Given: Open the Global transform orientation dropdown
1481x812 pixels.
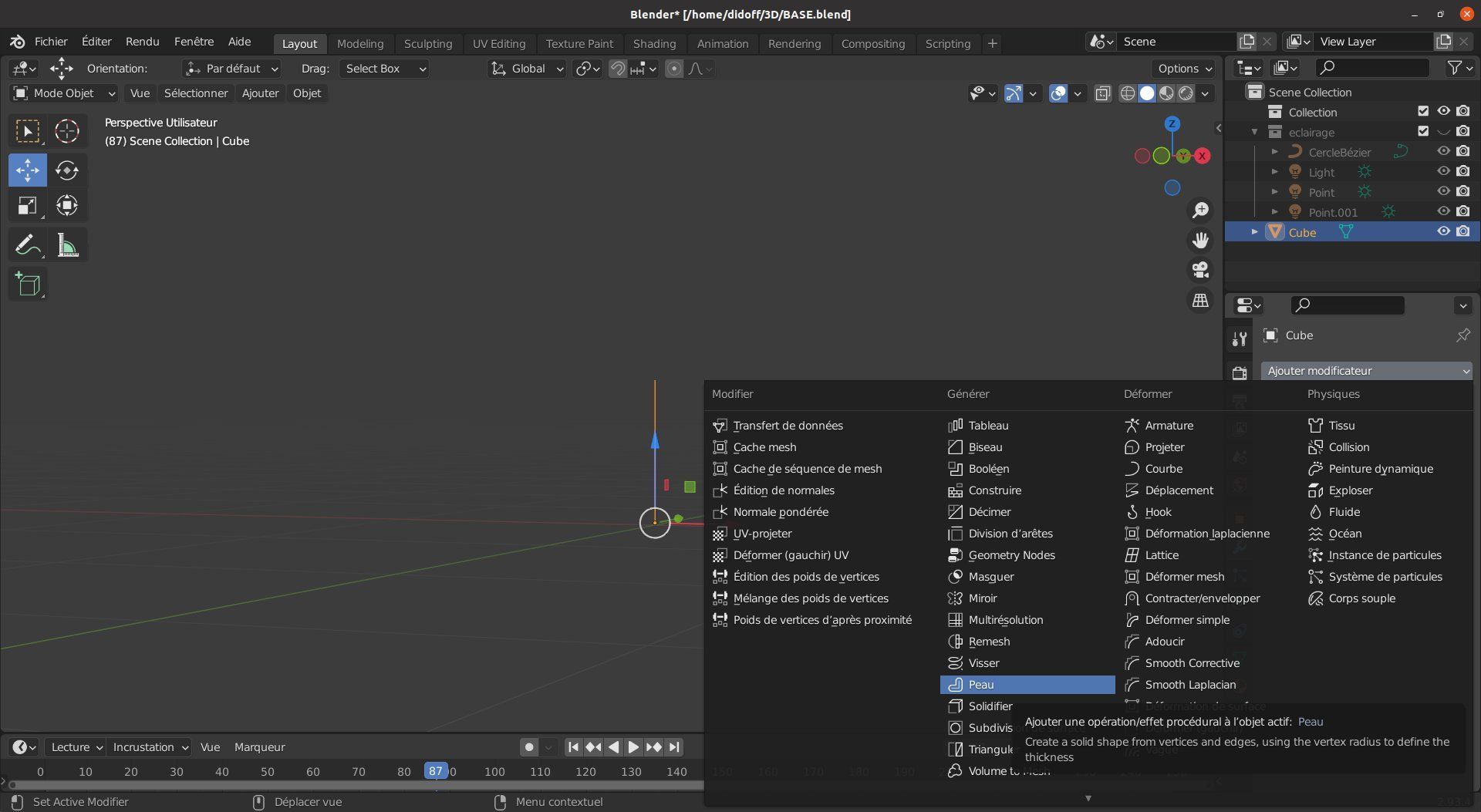Looking at the screenshot, I should 528,69.
